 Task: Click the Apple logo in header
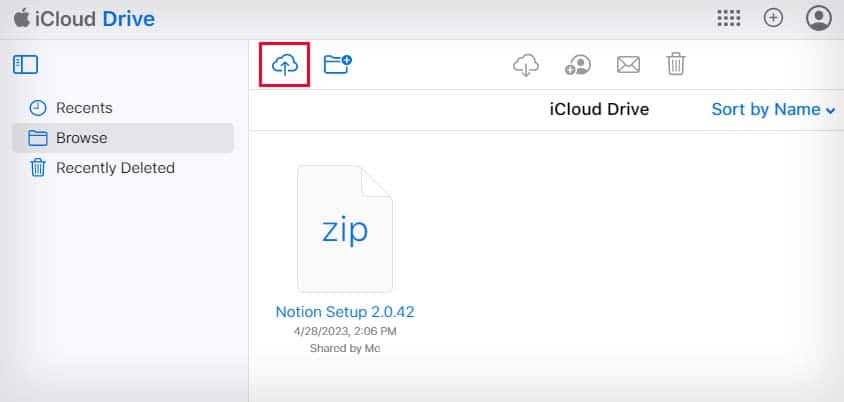click(x=21, y=18)
